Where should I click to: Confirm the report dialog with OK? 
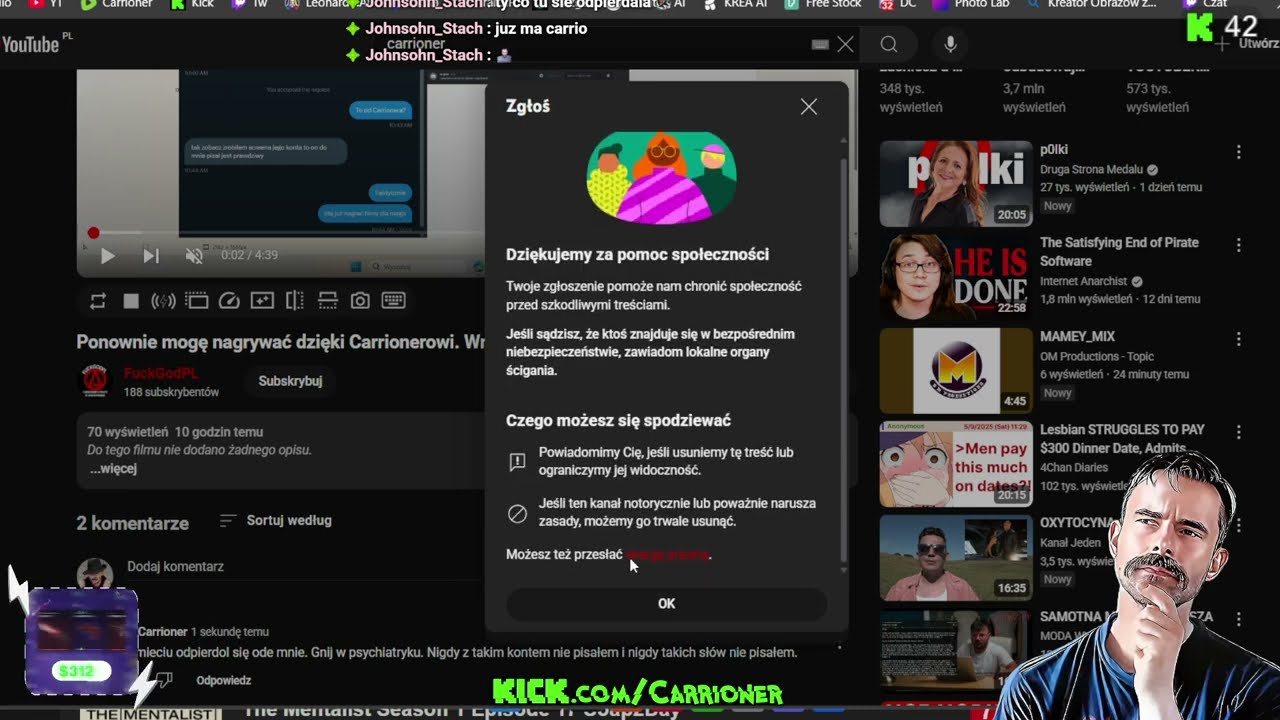[x=666, y=603]
